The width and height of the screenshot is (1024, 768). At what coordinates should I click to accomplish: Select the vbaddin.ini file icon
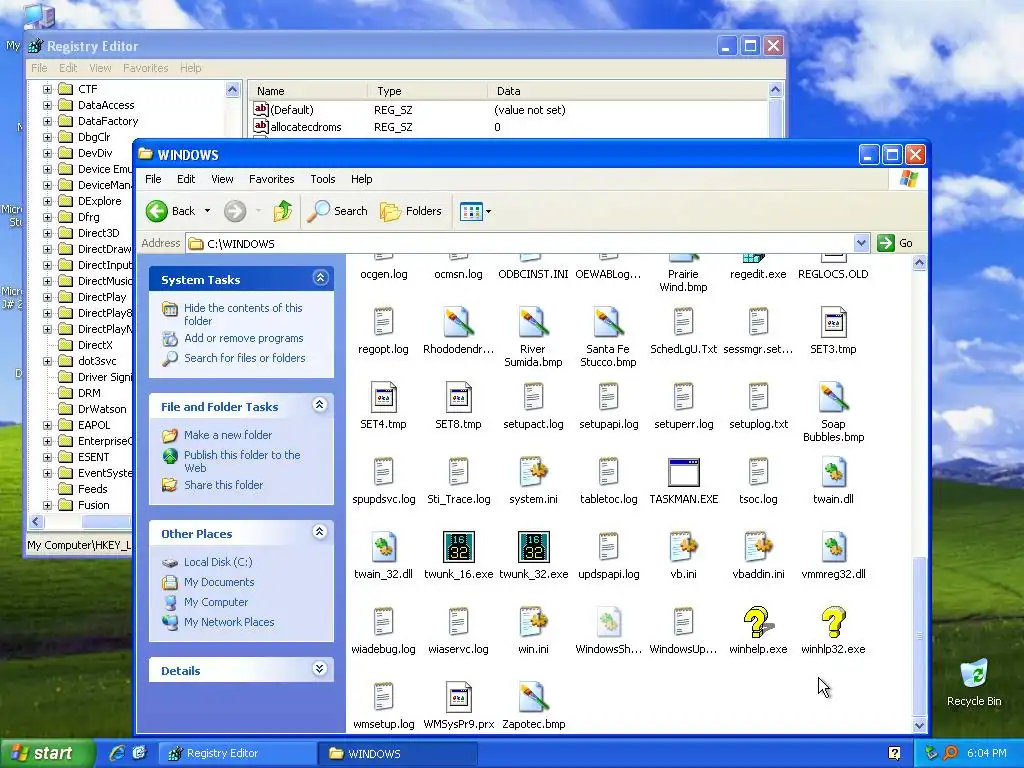click(x=758, y=547)
